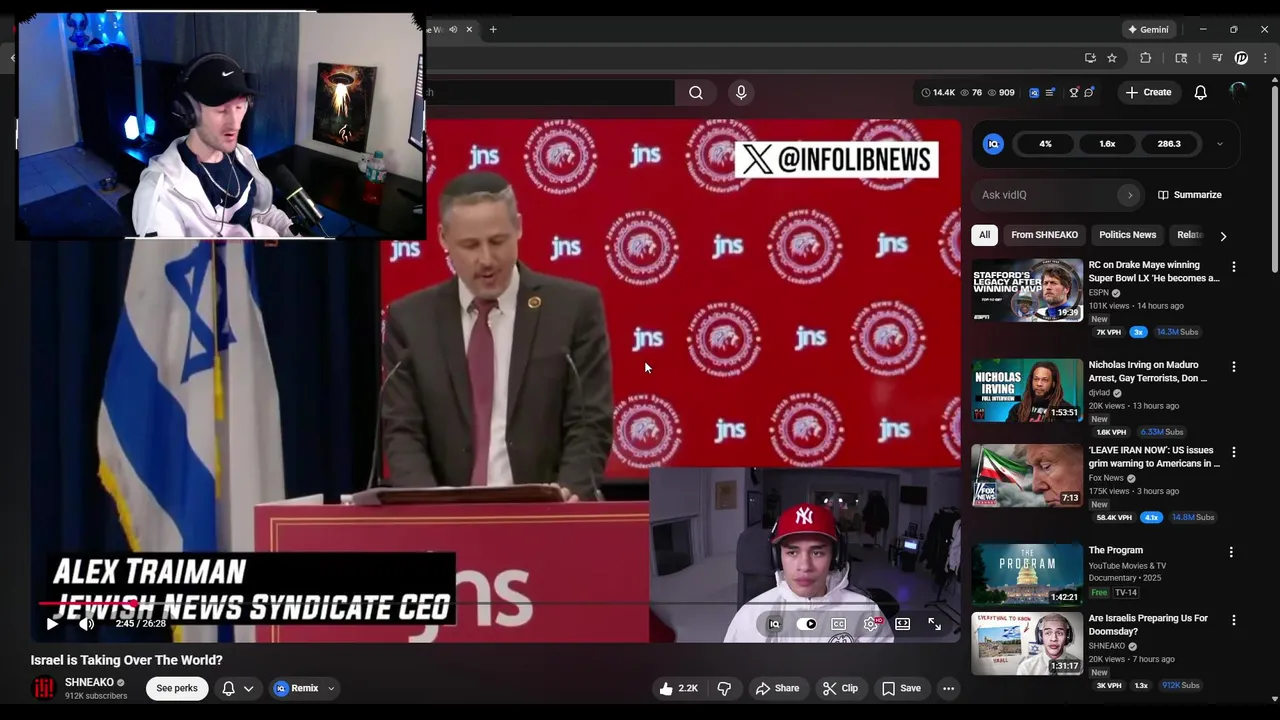Open options for RC on Drake Maye video
The height and width of the screenshot is (720, 1280).
[1233, 267]
